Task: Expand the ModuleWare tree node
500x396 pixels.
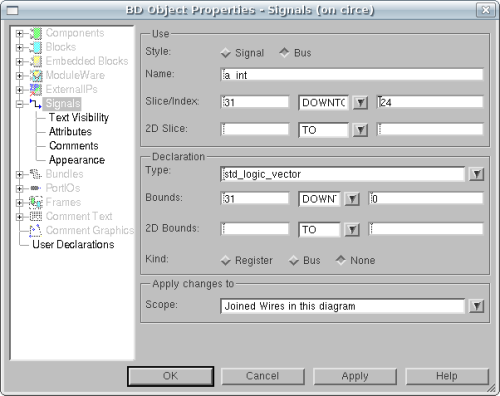Action: (x=20, y=76)
